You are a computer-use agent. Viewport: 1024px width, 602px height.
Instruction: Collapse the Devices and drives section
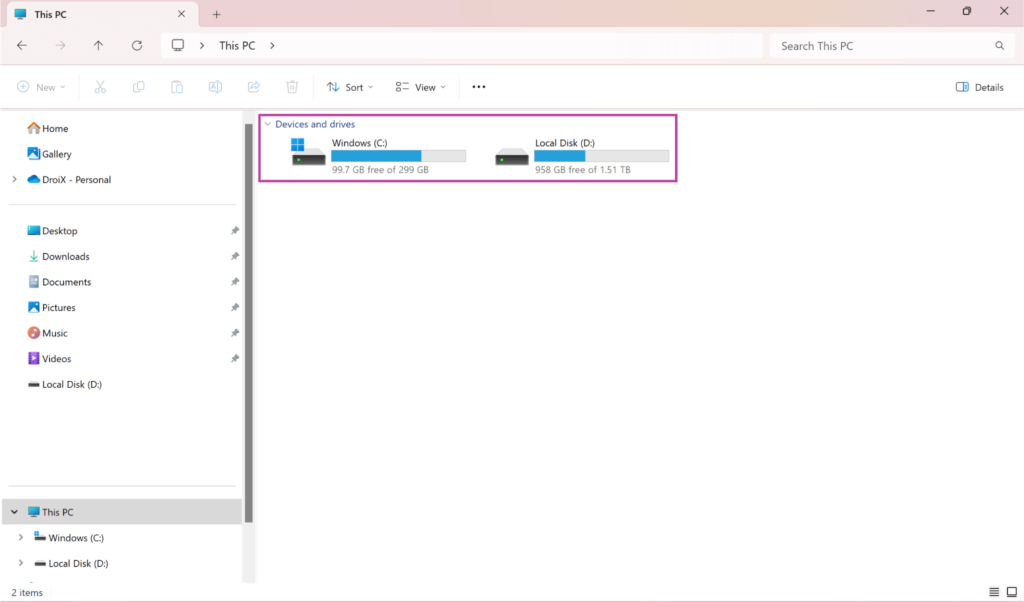[x=267, y=124]
